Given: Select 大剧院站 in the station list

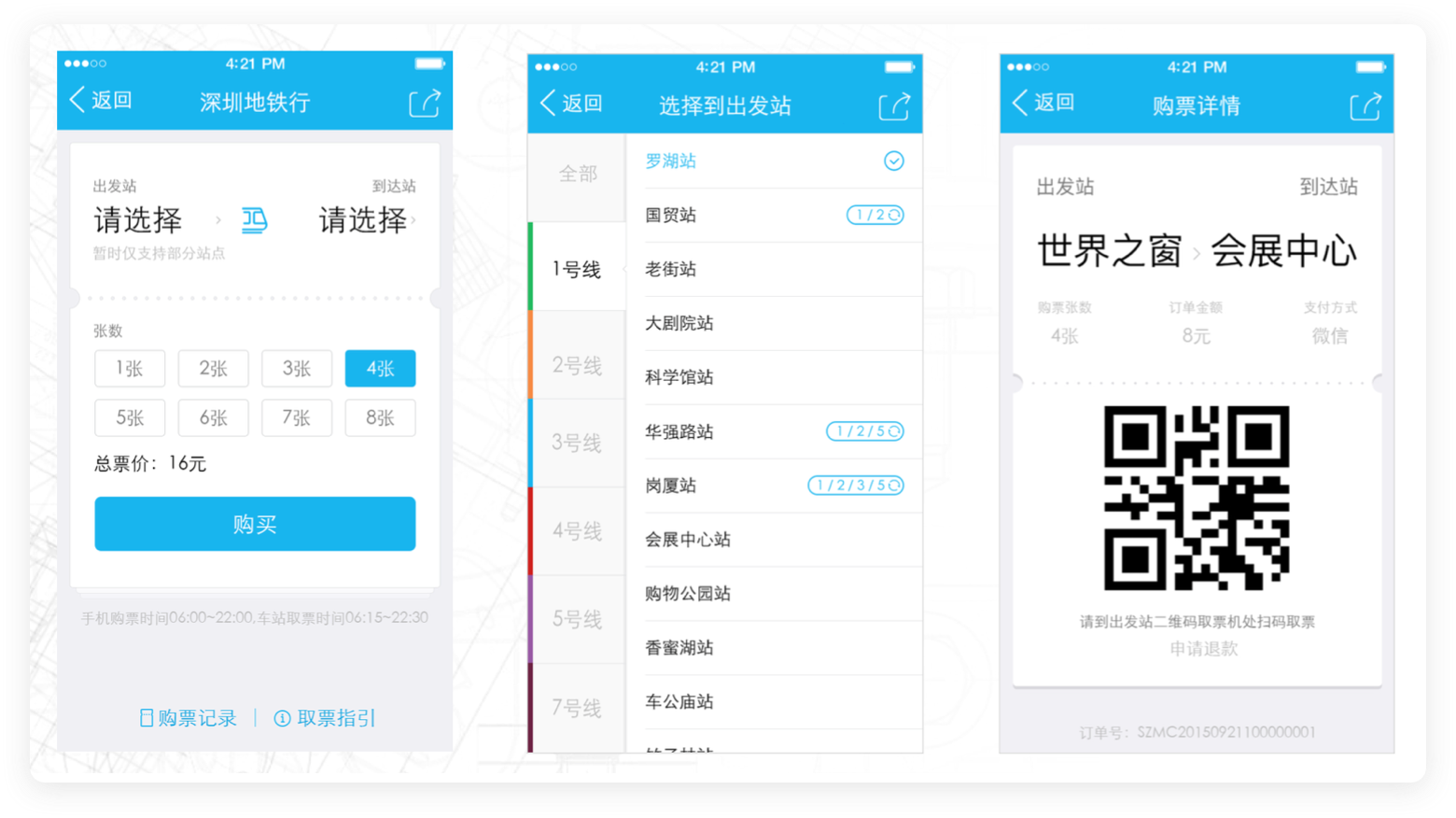Looking at the screenshot, I should click(774, 324).
